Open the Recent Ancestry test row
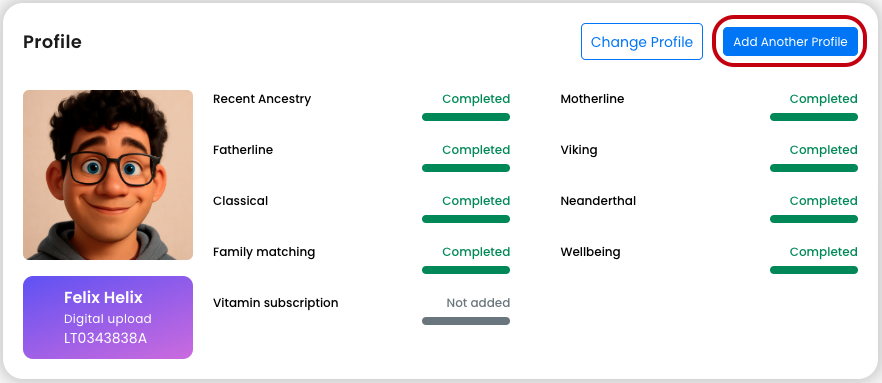Viewport: 882px width, 383px height. pyautogui.click(x=361, y=107)
